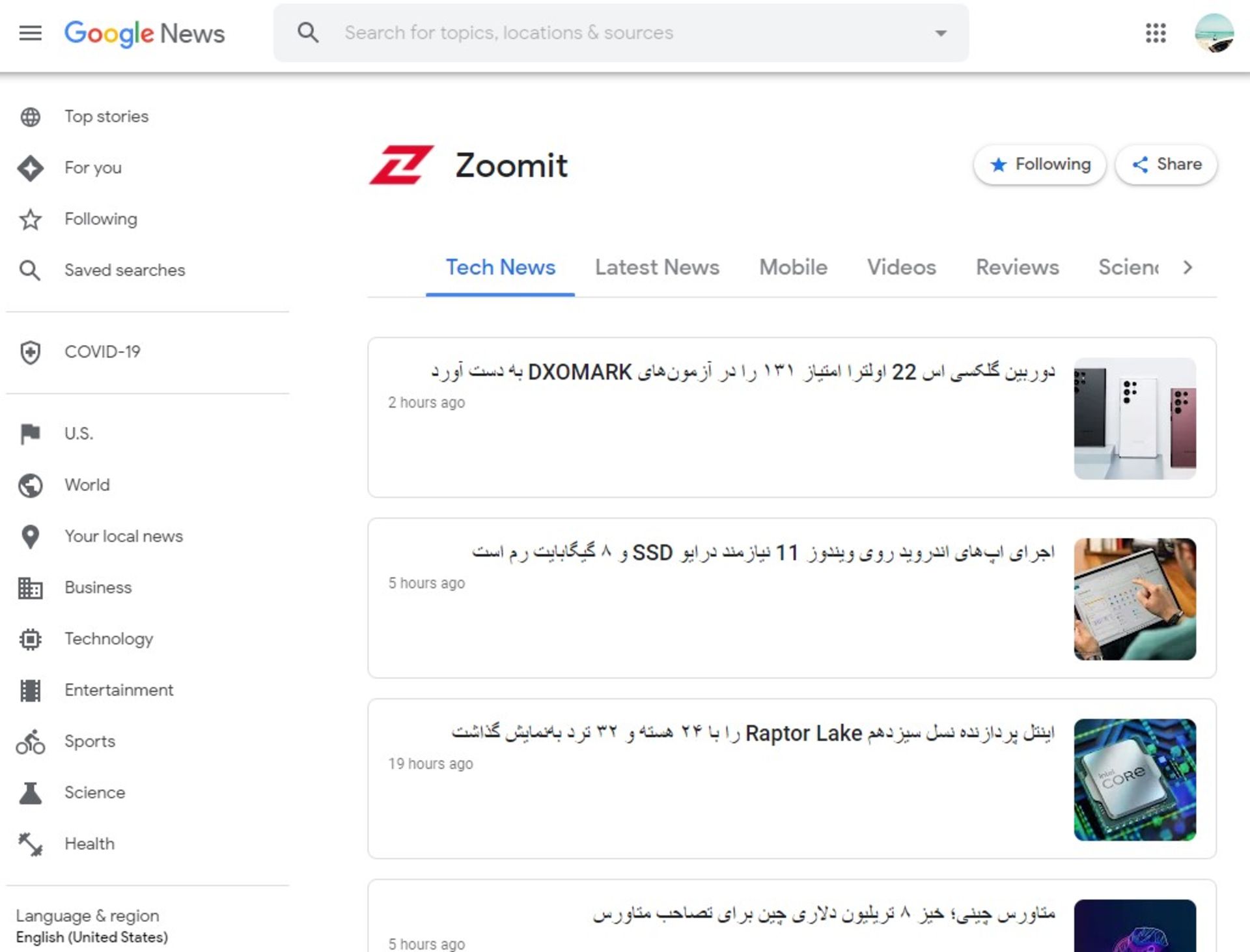The width and height of the screenshot is (1250, 952).
Task: Open the Chinese metaverse headline
Action: click(824, 914)
